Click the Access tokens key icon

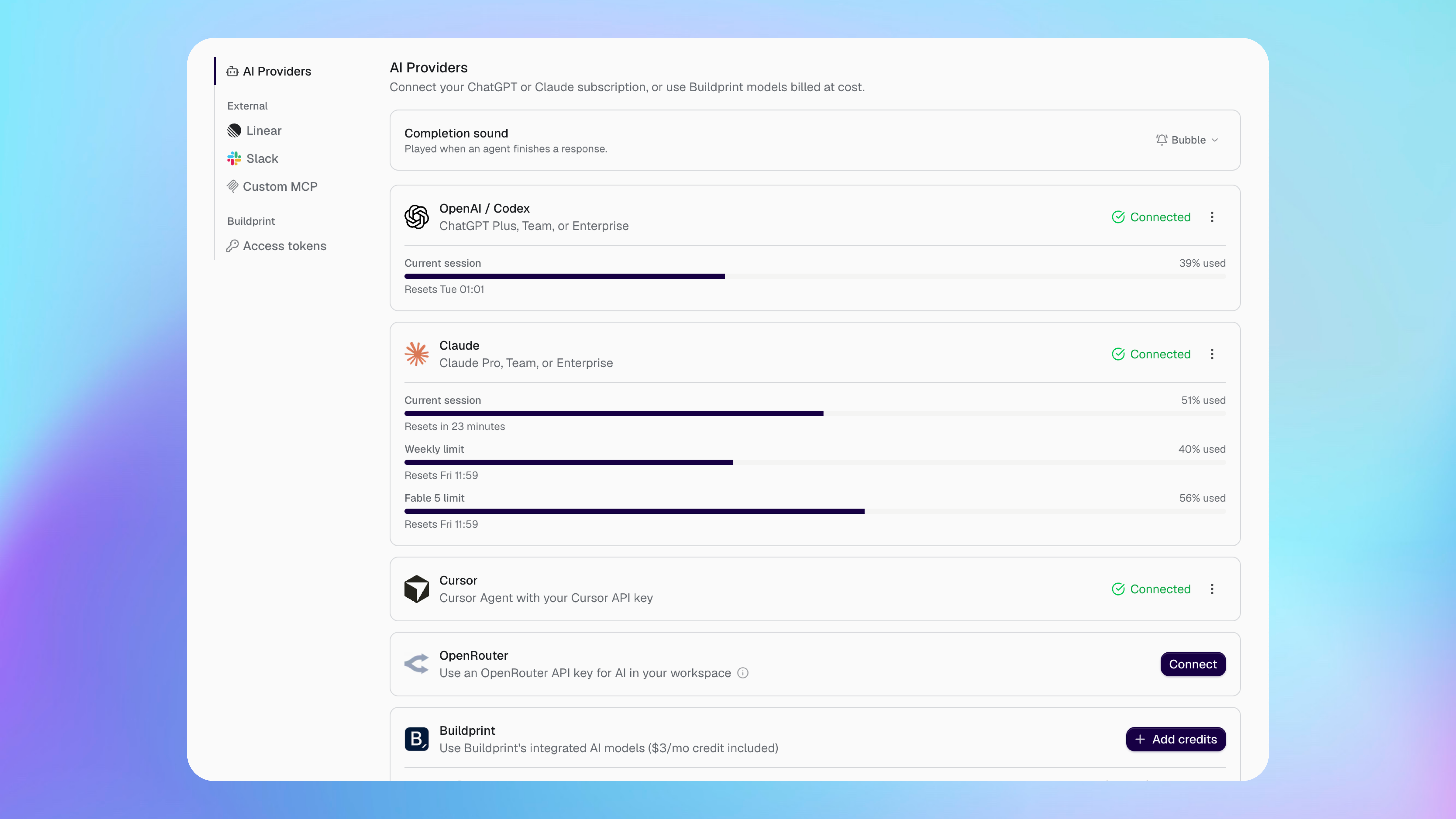pos(232,246)
